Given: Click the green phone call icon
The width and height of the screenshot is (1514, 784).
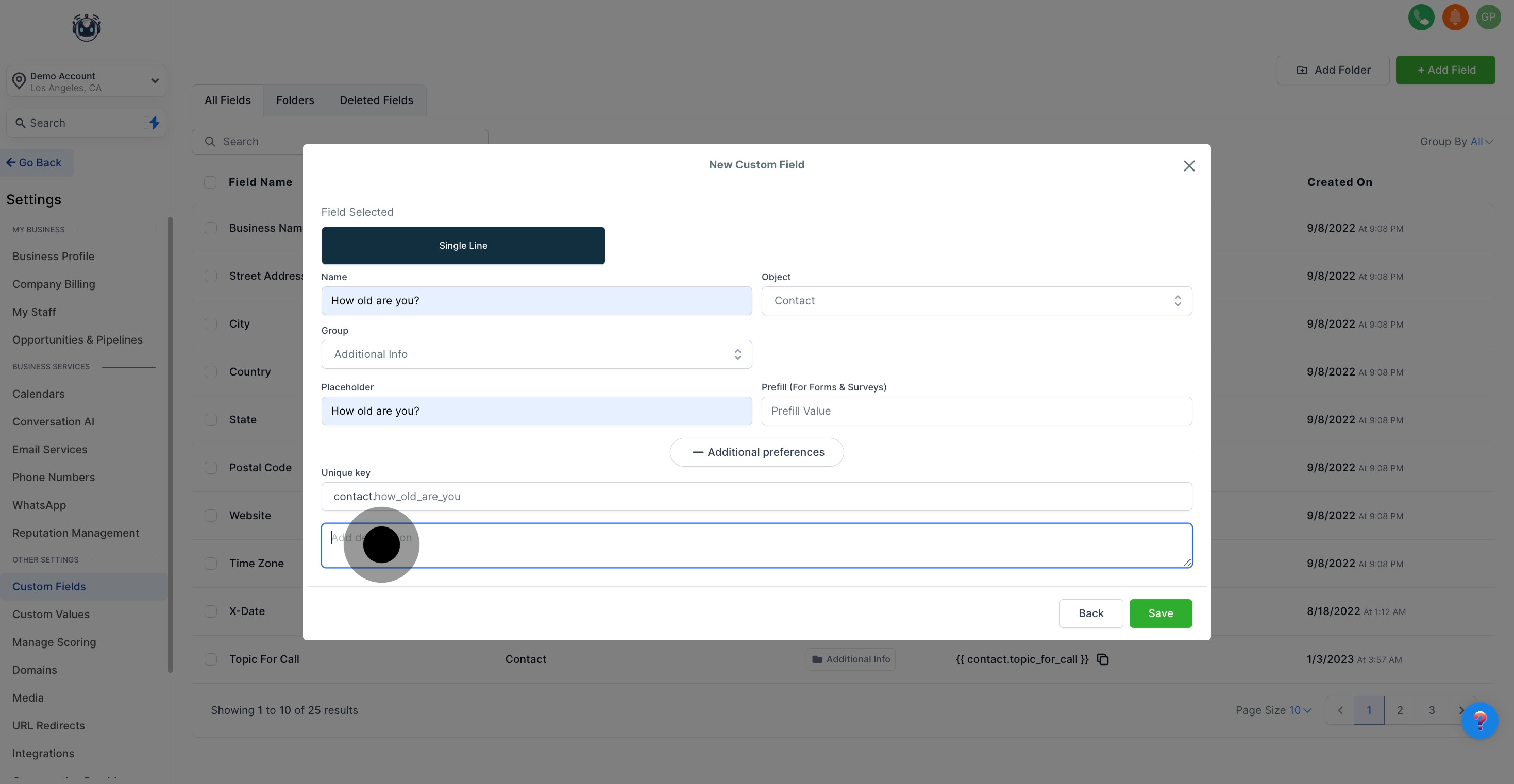Looking at the screenshot, I should coord(1421,17).
